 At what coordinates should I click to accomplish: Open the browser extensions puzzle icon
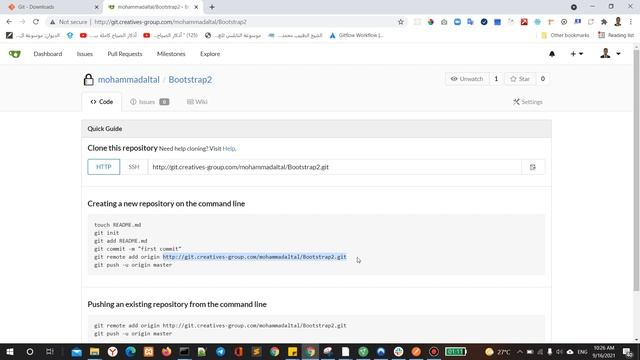point(604,22)
